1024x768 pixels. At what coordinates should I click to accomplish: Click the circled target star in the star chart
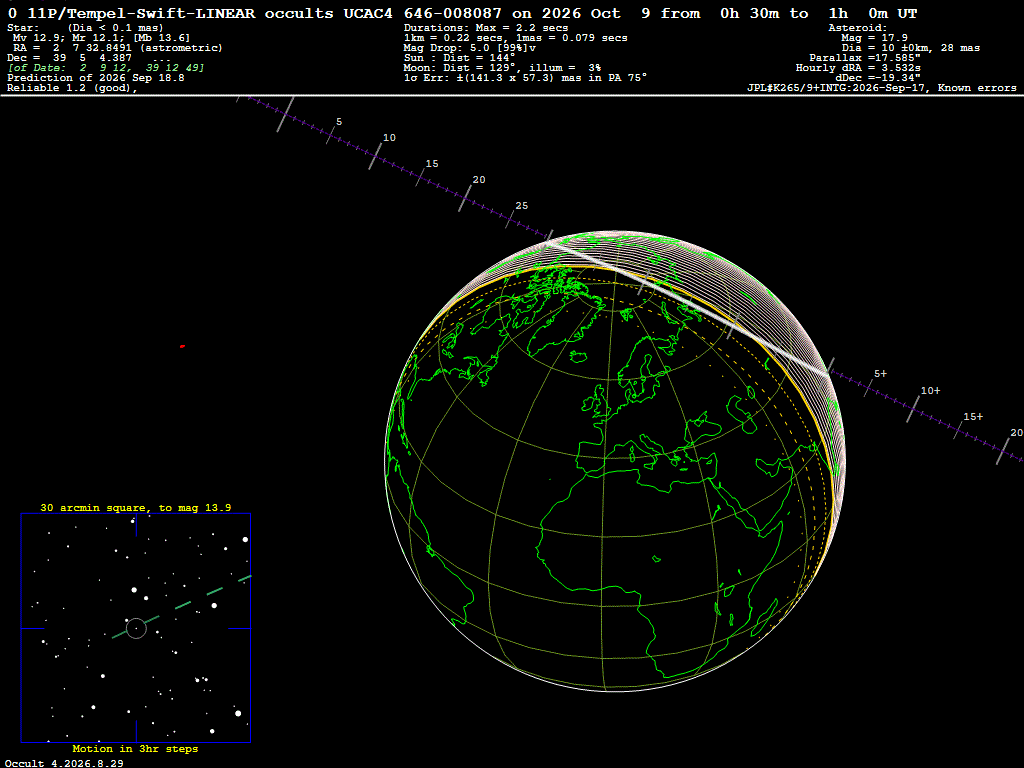136,628
